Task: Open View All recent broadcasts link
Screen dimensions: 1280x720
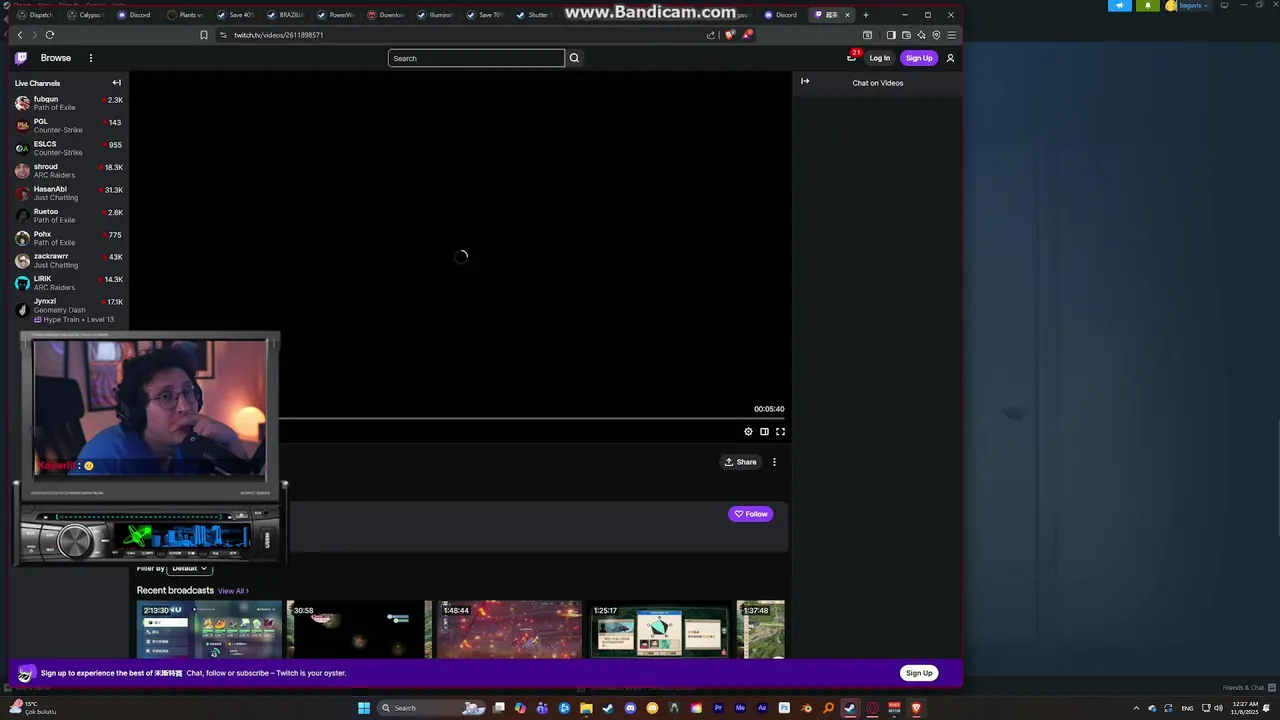Action: tap(233, 591)
